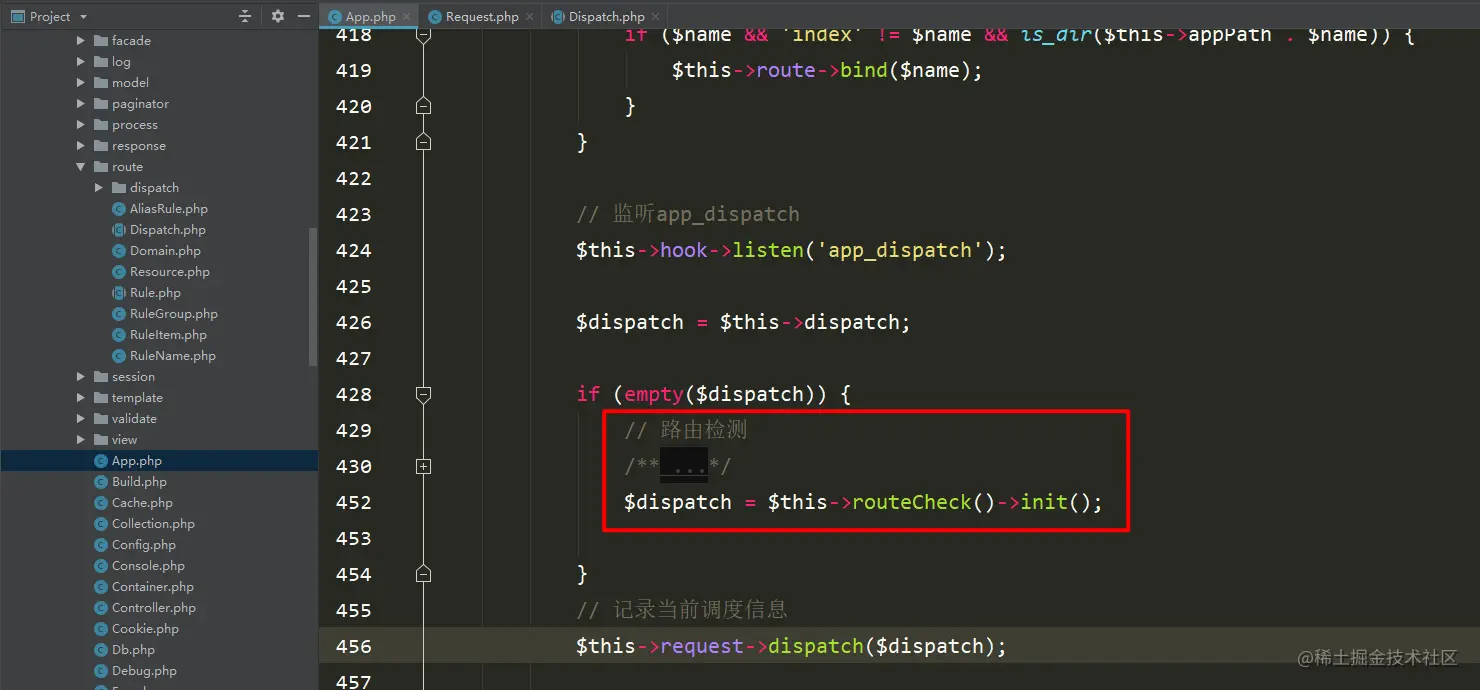Screen dimensions: 1480x690
Task: Hide the Project tool window
Action: point(304,16)
